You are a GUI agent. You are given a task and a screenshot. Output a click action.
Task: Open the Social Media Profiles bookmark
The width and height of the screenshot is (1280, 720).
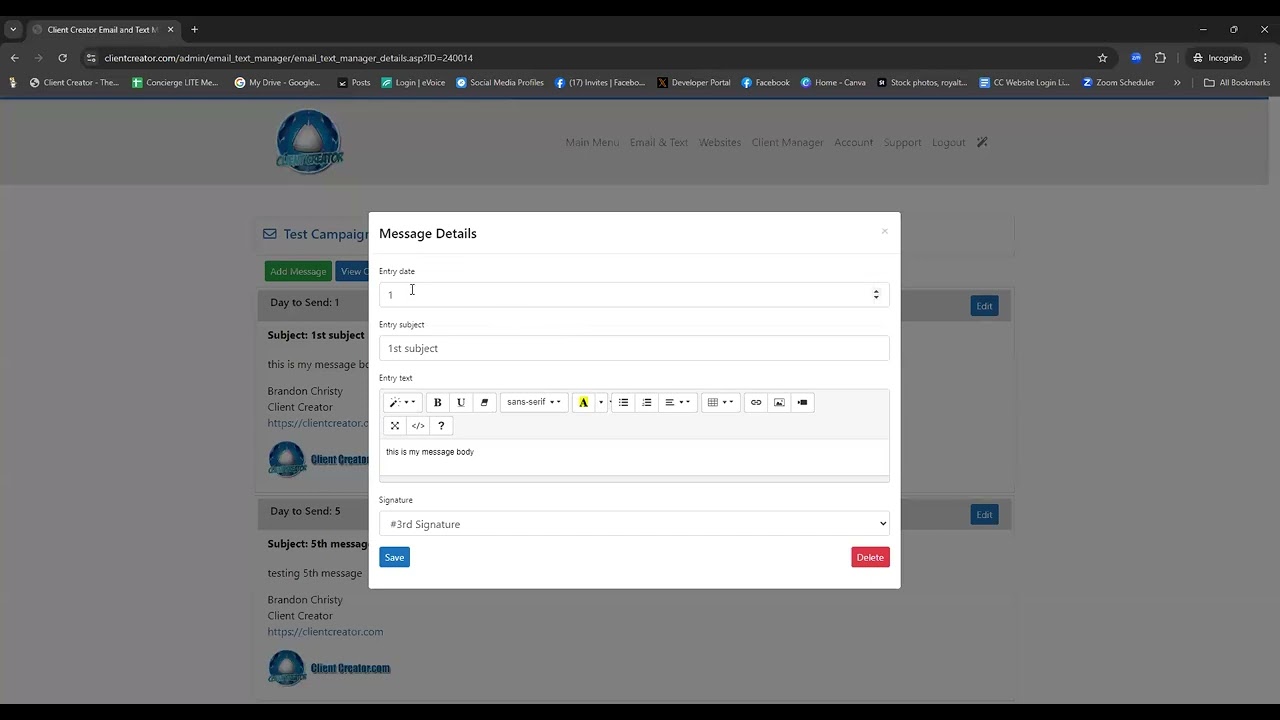pyautogui.click(x=500, y=83)
